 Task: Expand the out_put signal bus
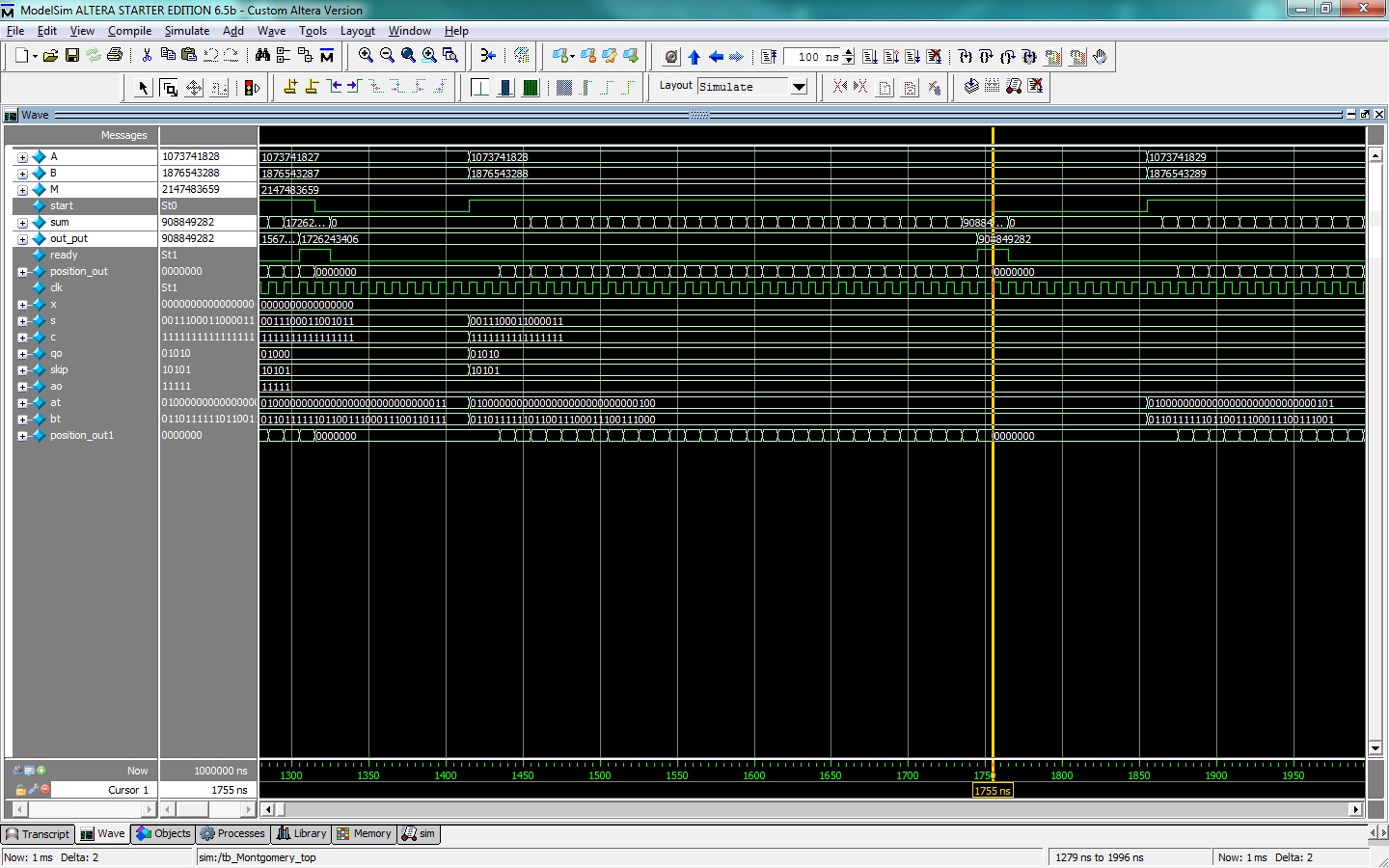[x=22, y=239]
